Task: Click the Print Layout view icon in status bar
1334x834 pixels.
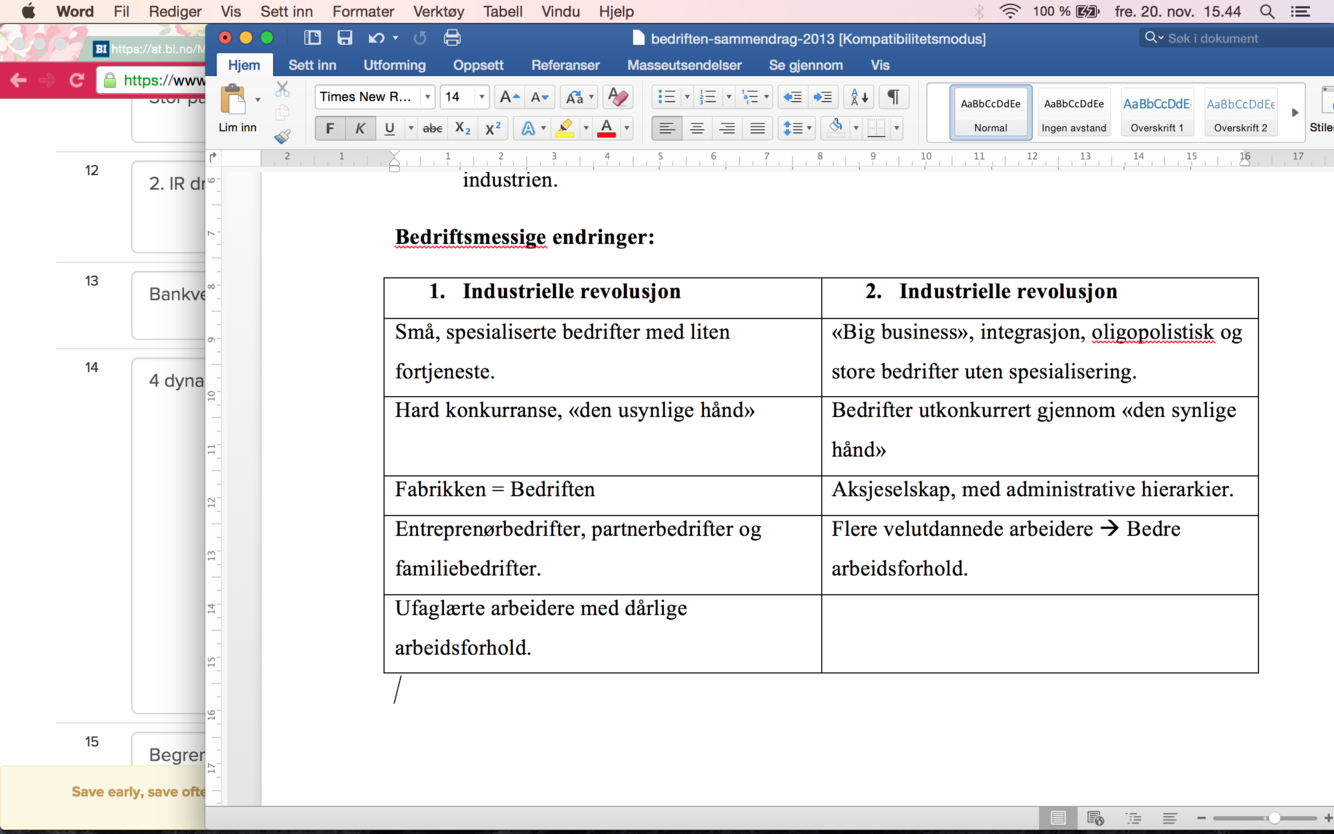Action: click(x=1058, y=818)
